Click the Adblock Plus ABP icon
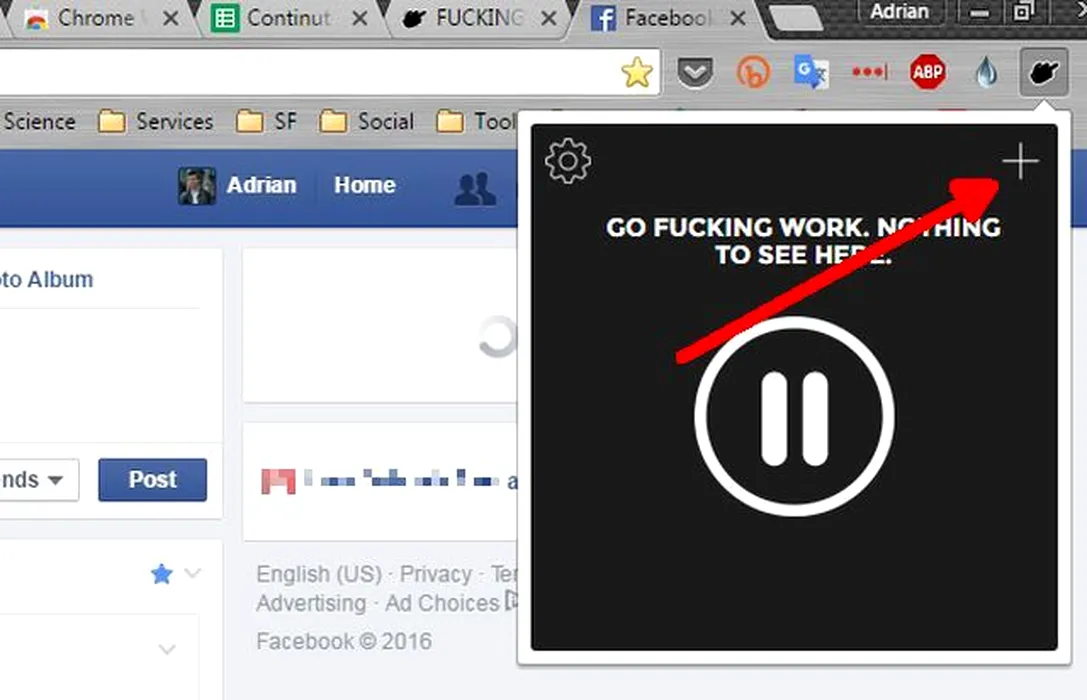The height and width of the screenshot is (700, 1087). coord(928,72)
